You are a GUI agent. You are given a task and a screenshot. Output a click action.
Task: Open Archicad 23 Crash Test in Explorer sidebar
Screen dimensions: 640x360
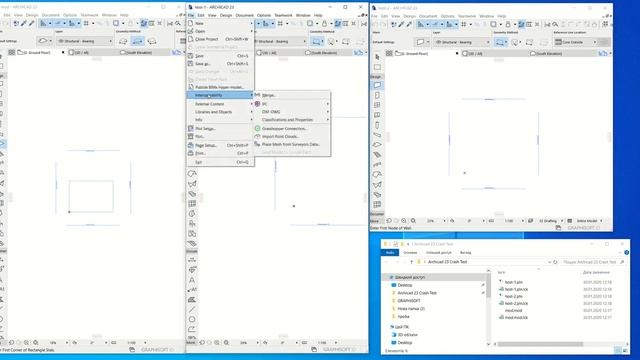tap(417, 293)
